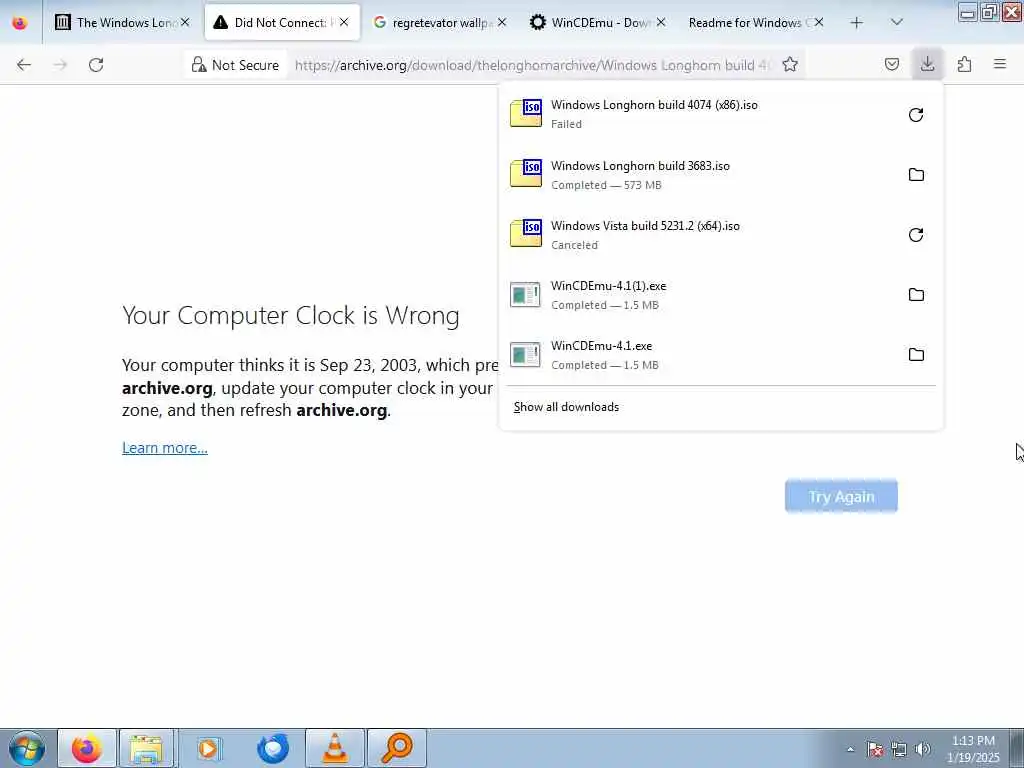Reload the current page
1024x768 pixels.
click(x=96, y=65)
